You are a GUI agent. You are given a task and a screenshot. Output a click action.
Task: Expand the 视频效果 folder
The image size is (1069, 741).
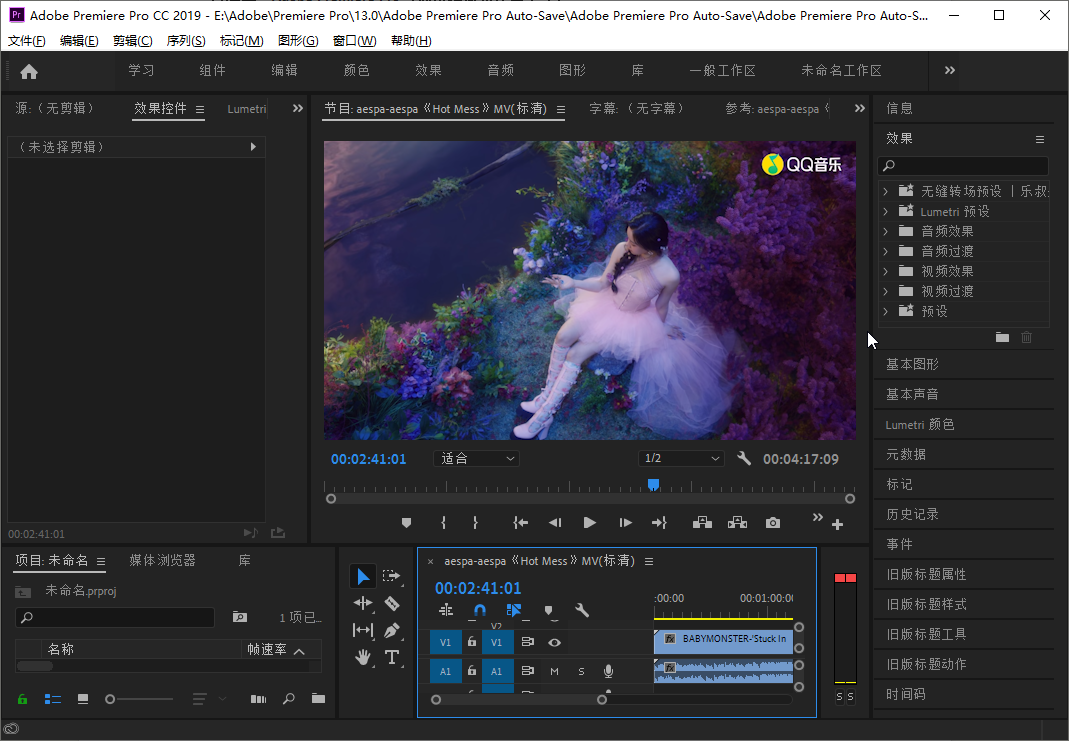(886, 271)
